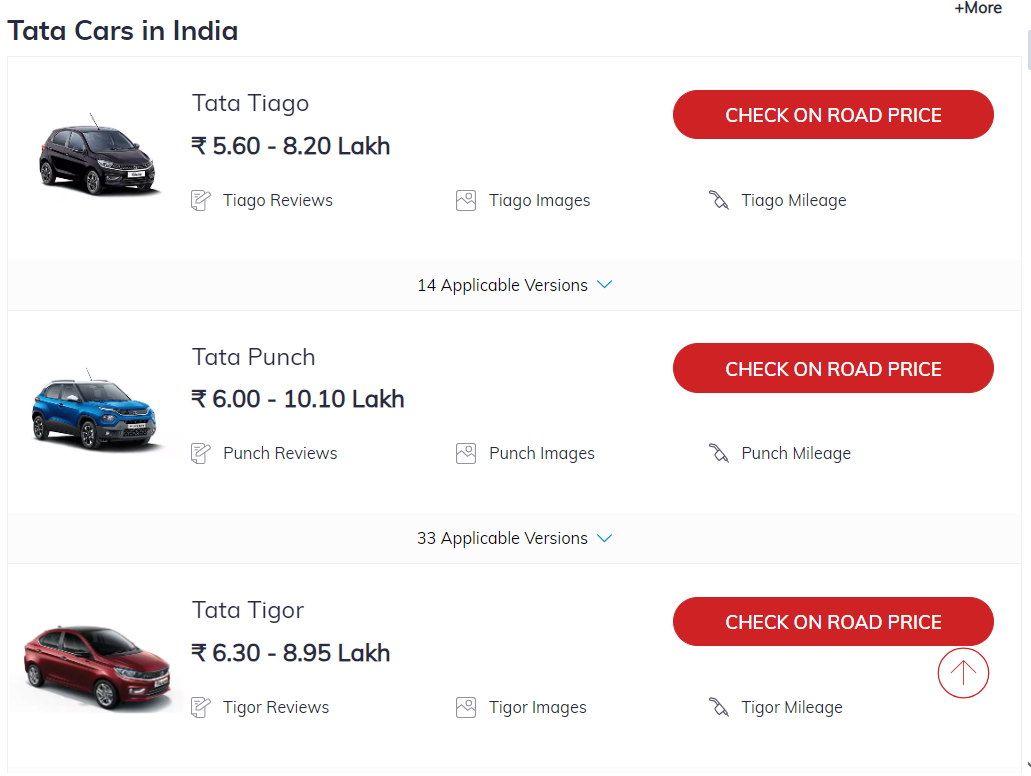Click the Tiago Mileage fuel nozzle icon

click(718, 200)
